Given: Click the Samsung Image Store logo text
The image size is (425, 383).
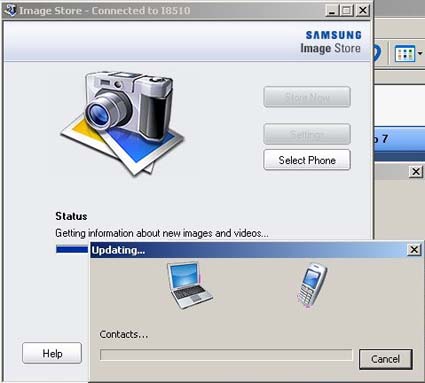Looking at the screenshot, I should (x=331, y=42).
